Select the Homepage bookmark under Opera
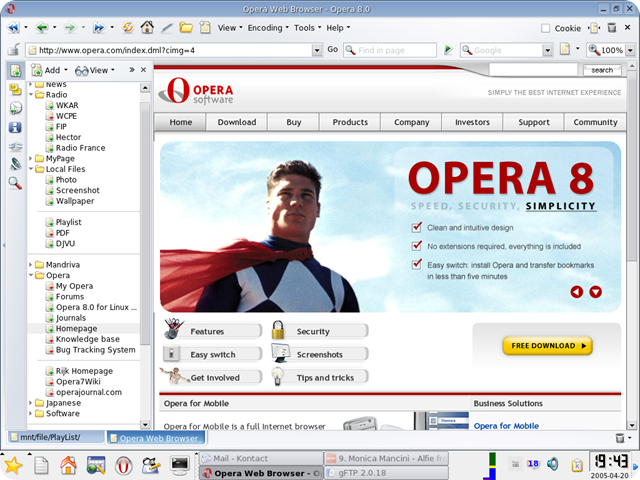The height and width of the screenshot is (480, 640). pos(76,328)
